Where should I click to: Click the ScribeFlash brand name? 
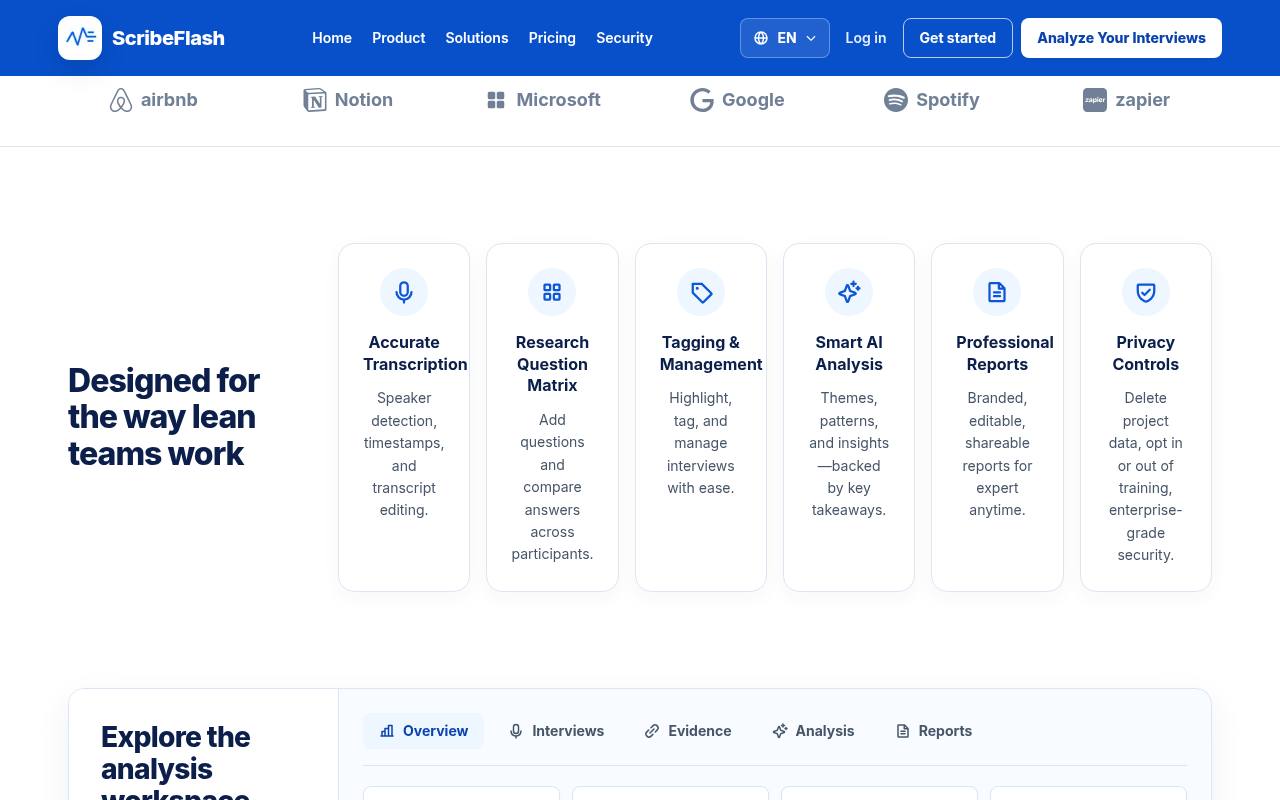point(168,38)
